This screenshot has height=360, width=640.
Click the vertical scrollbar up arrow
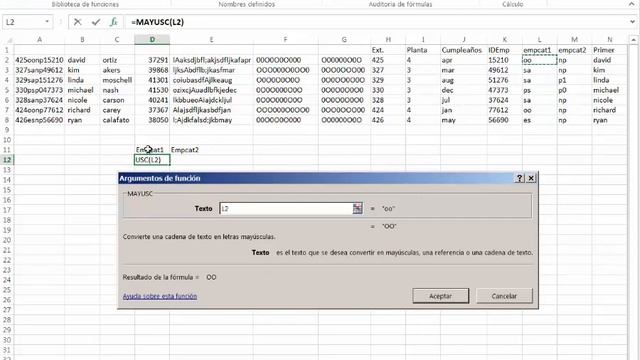[x=633, y=40]
